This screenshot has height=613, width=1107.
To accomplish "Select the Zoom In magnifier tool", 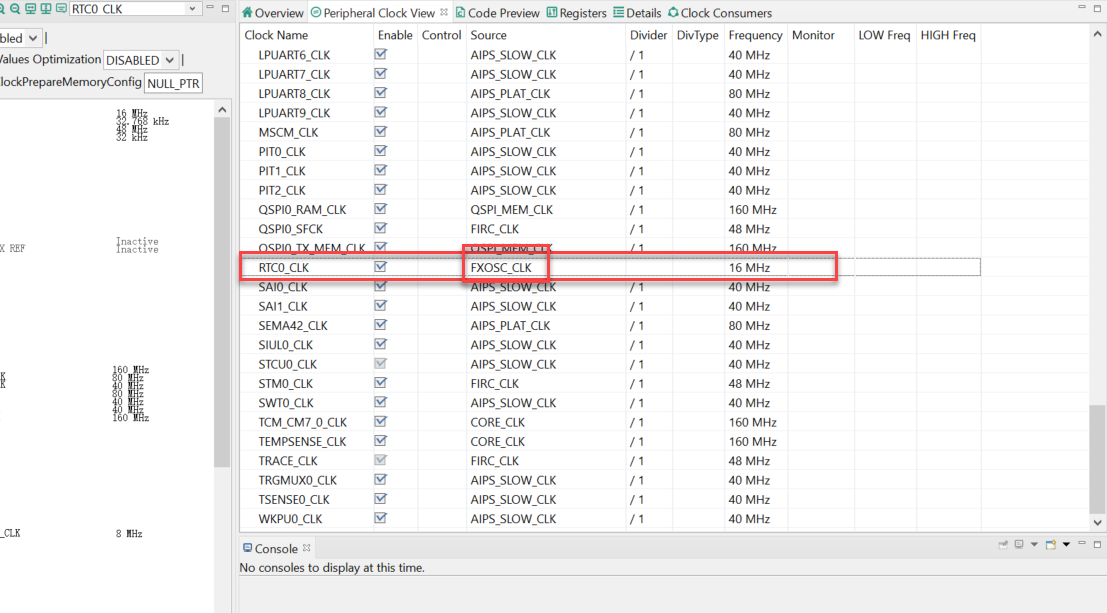I will click(3, 8).
